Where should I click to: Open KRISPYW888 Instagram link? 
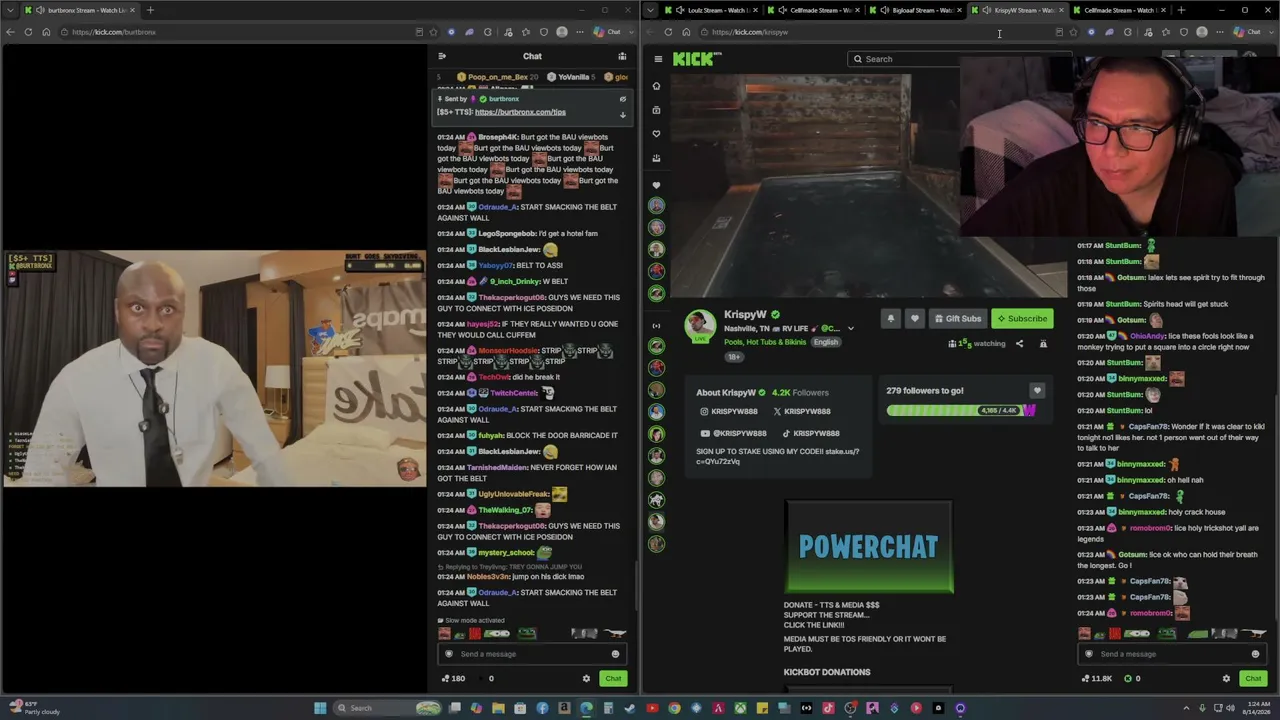[x=729, y=412]
